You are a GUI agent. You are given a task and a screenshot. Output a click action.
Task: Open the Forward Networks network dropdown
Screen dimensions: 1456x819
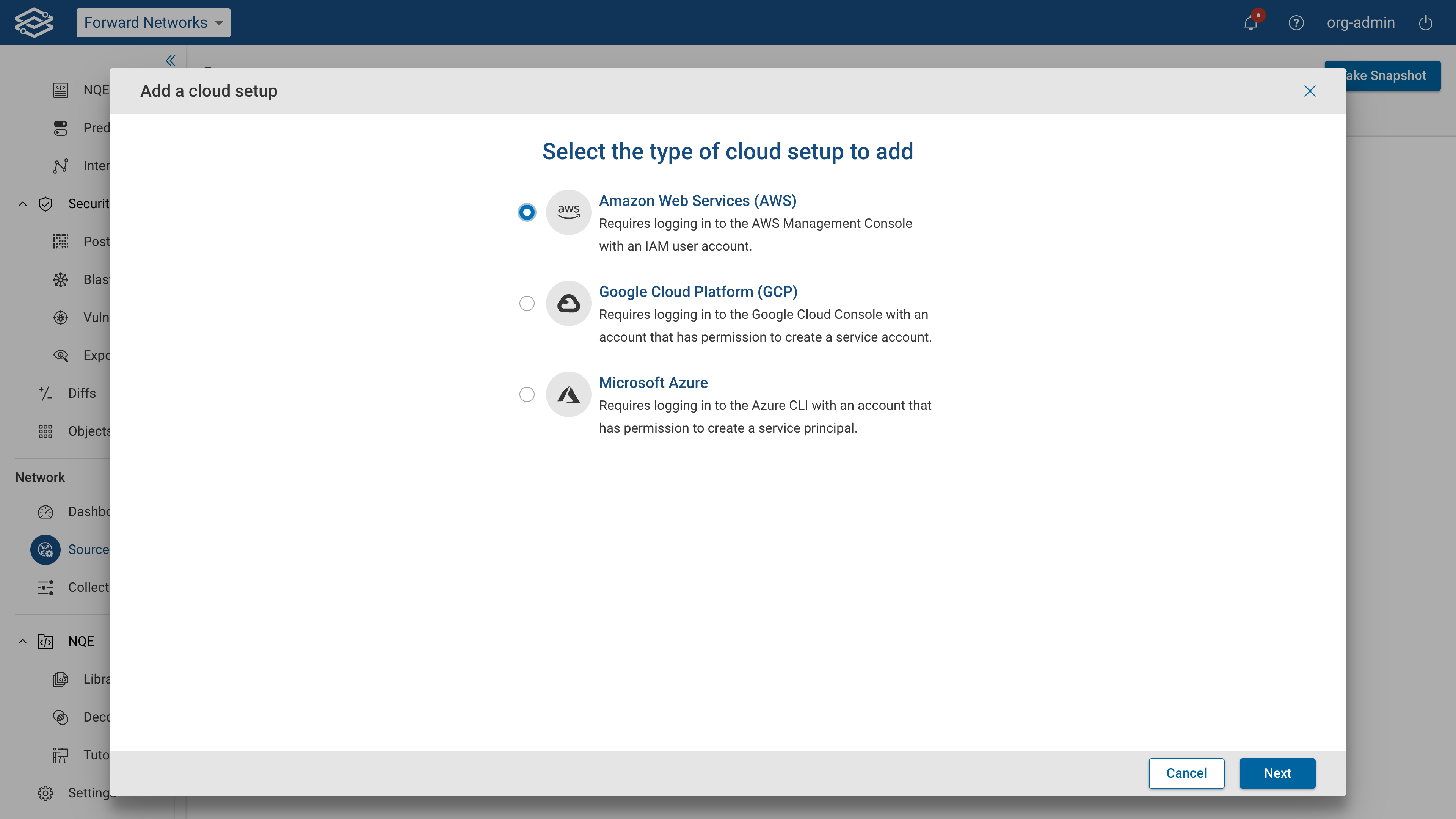pyautogui.click(x=153, y=23)
